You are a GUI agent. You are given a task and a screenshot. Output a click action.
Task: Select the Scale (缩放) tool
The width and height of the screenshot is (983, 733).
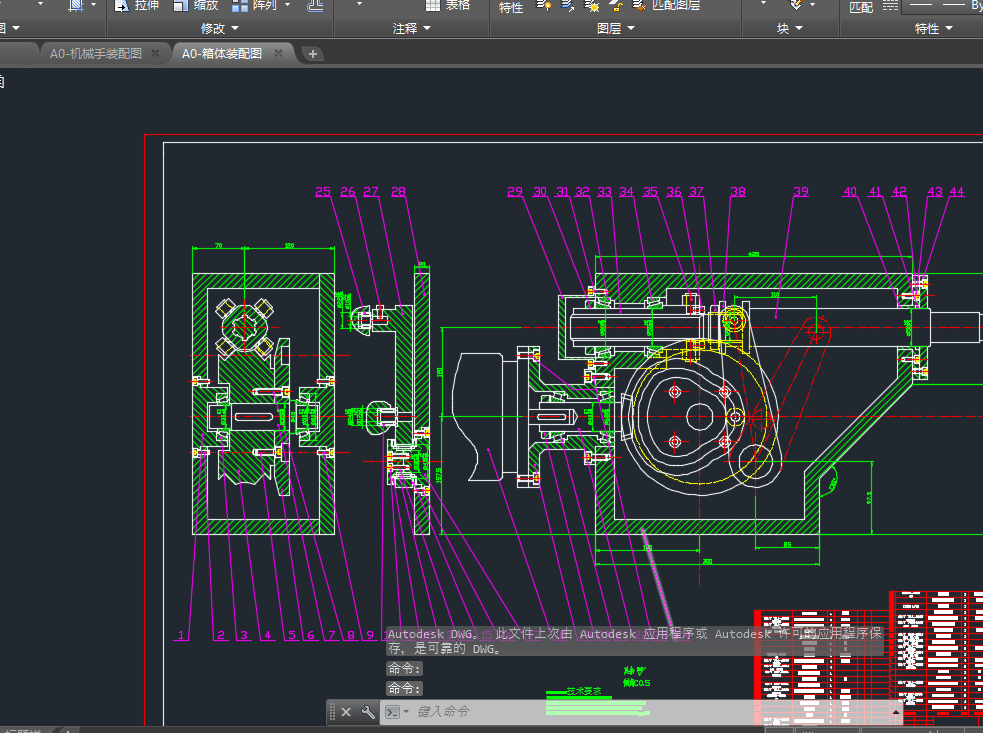pyautogui.click(x=195, y=6)
